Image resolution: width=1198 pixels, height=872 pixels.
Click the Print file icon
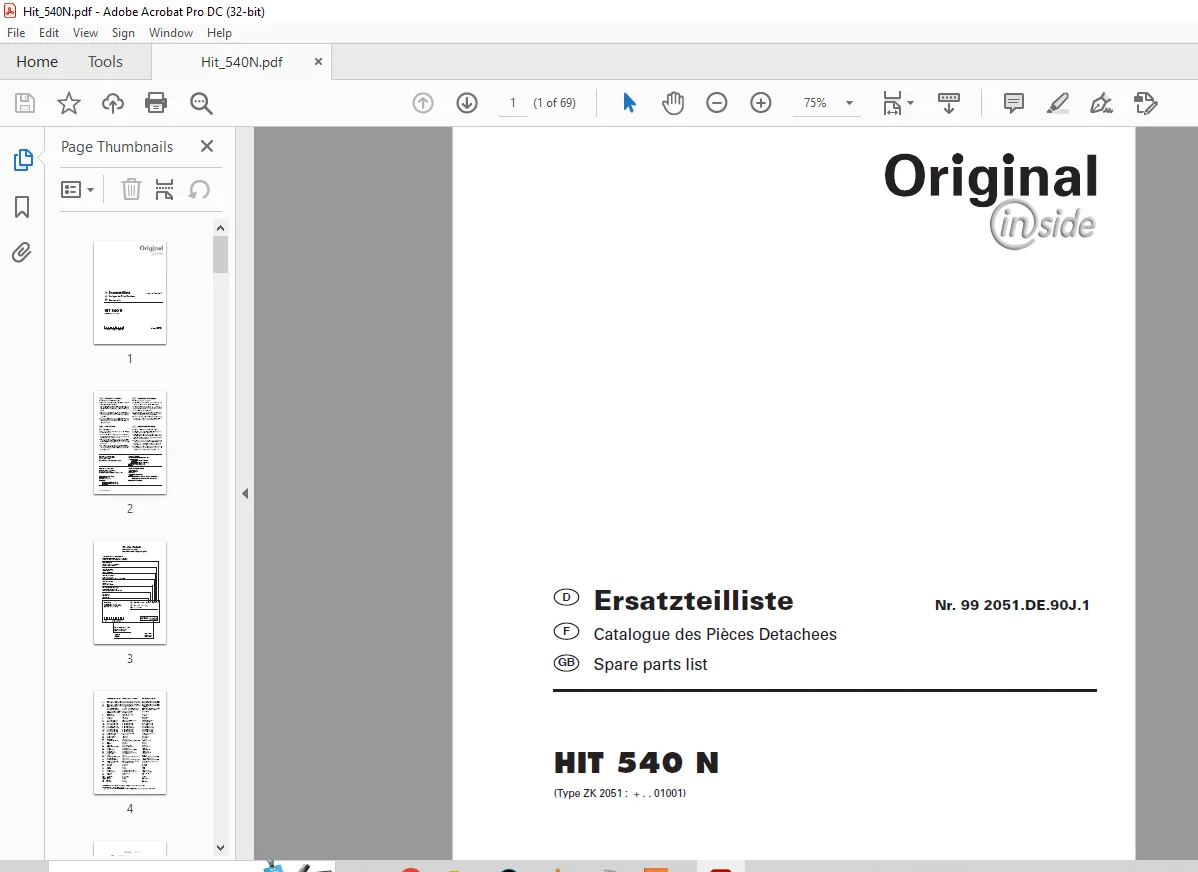156,102
